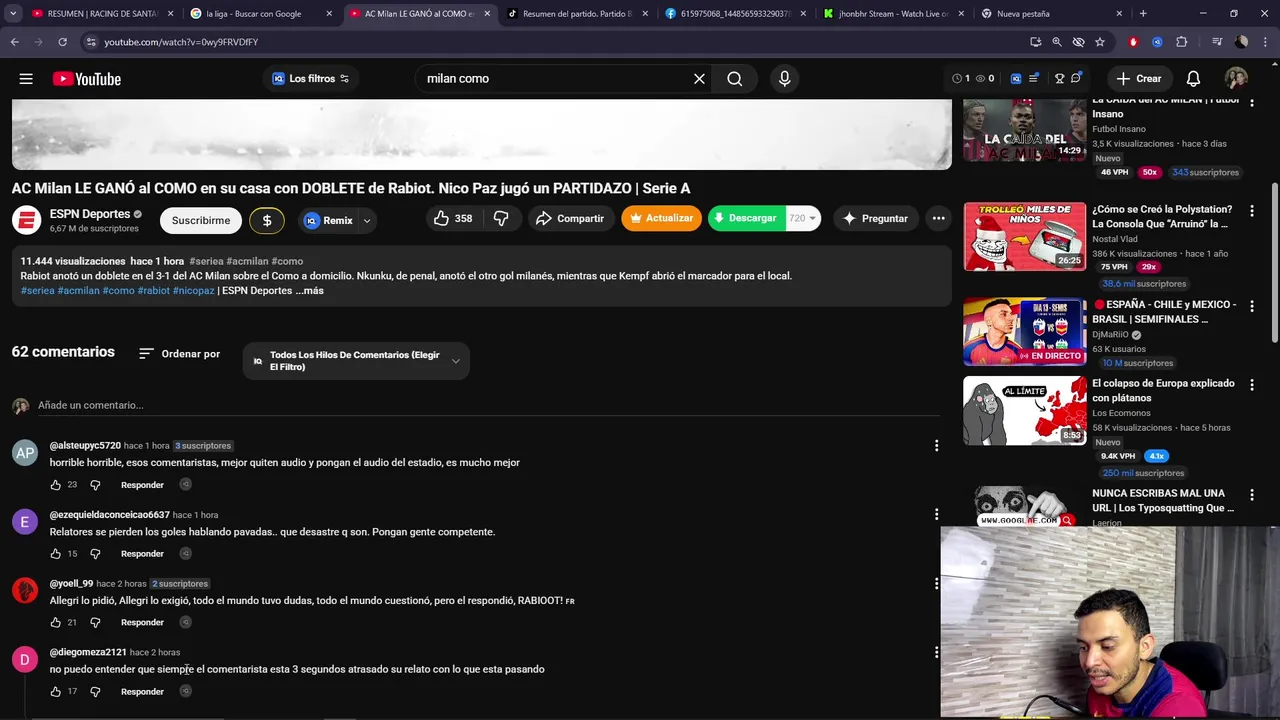Viewport: 1280px width, 720px height.
Task: Open '¿Cómo se Creó la Polystation?' thumbnail
Action: (1024, 237)
